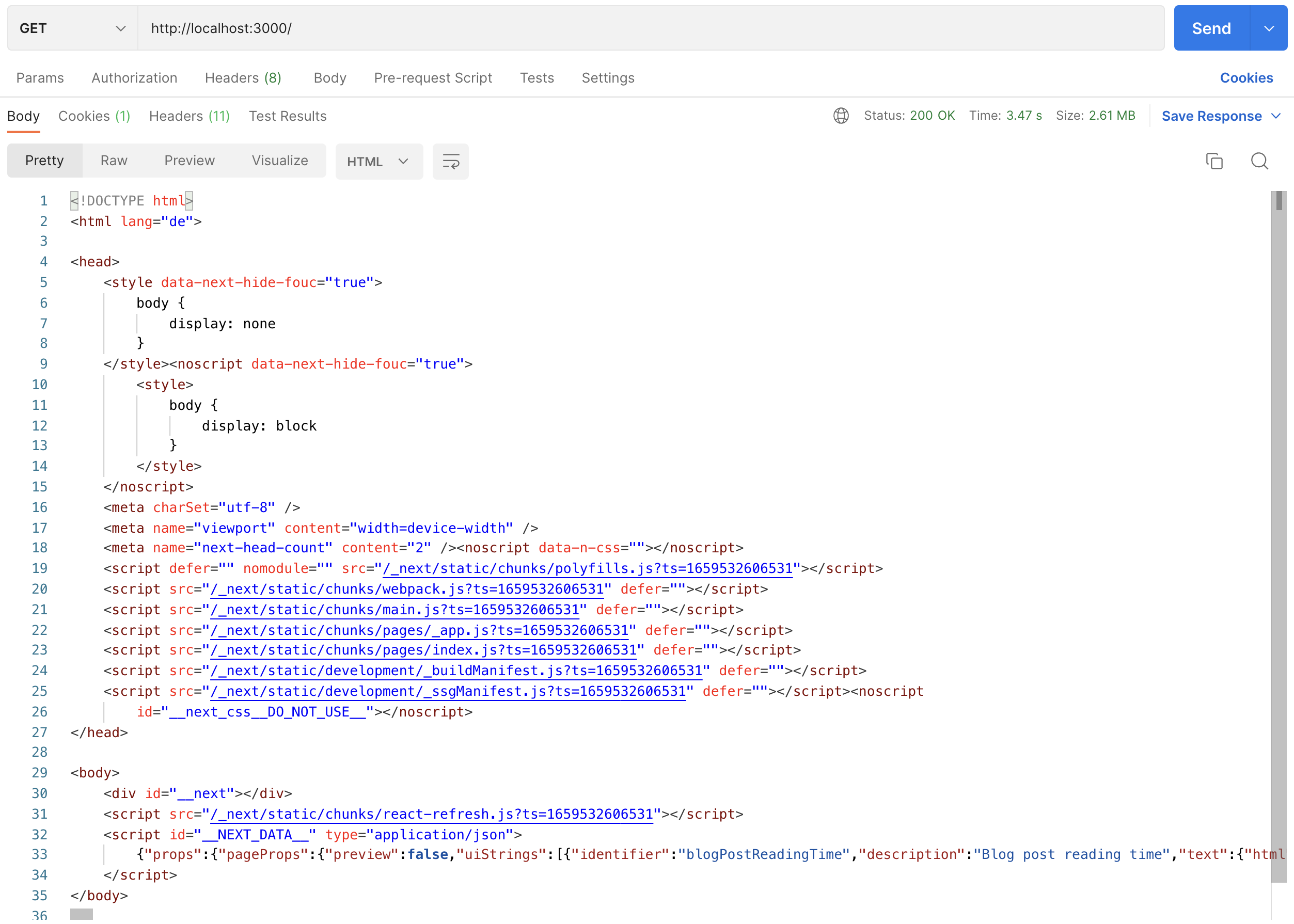Follow the react-refresh.js link
1294x924 pixels.
432,814
